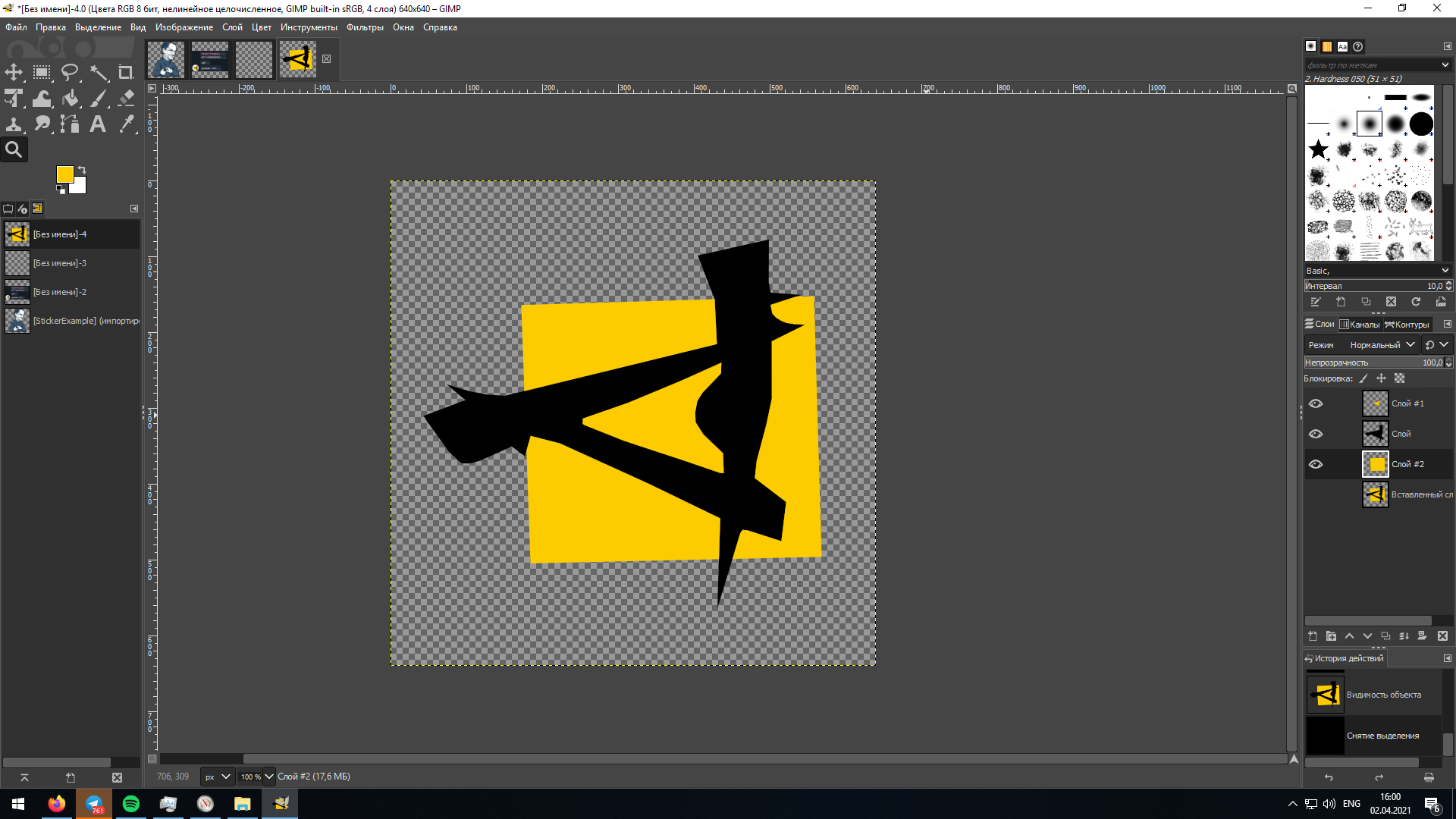Click the white background color swatch
The height and width of the screenshot is (819, 1456).
[x=80, y=187]
